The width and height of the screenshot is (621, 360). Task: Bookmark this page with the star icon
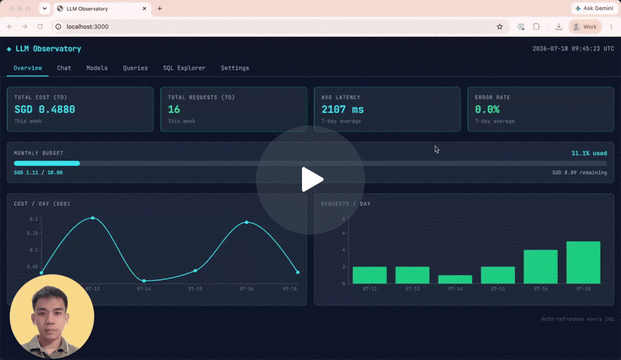tap(500, 27)
